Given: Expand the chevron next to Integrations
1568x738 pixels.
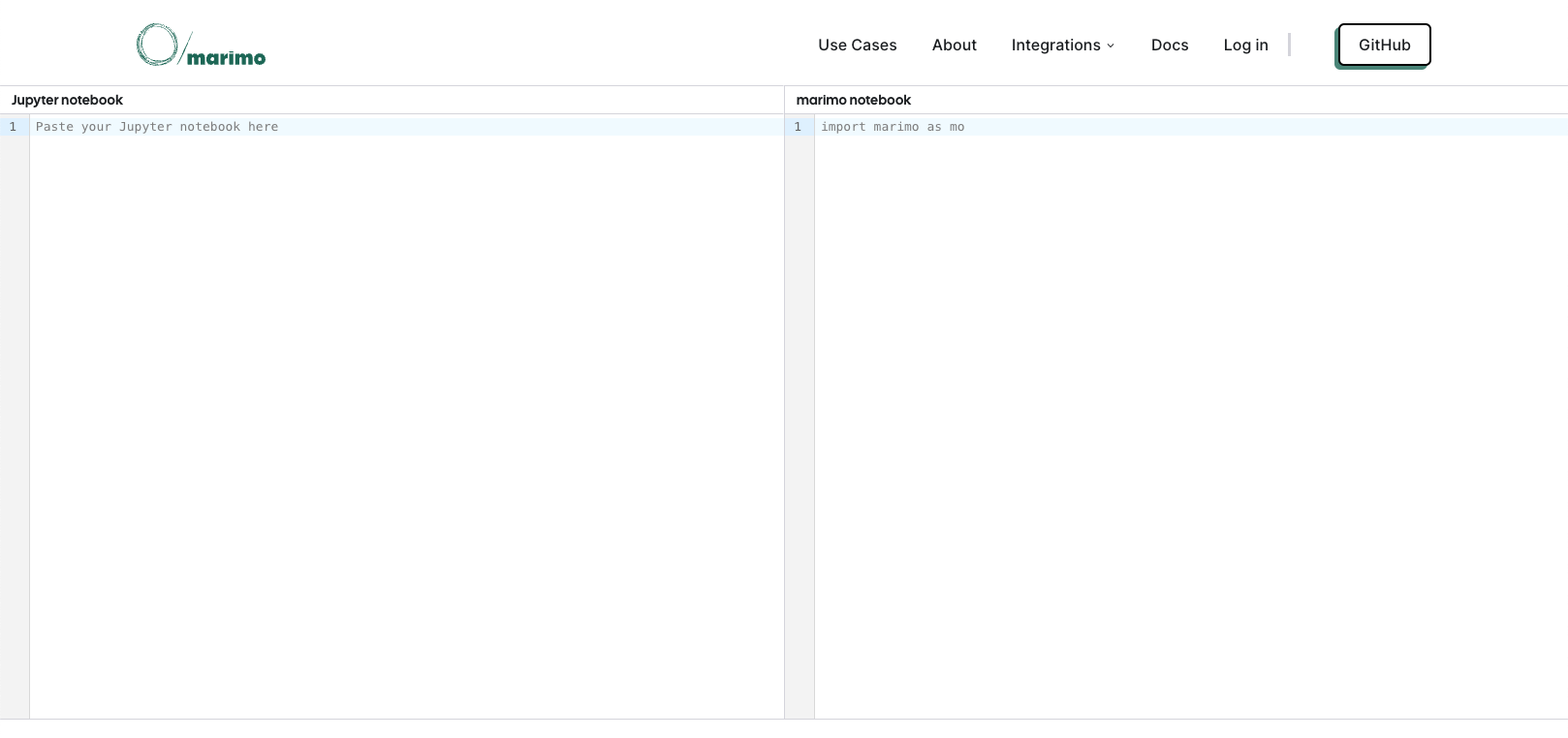Looking at the screenshot, I should pos(1111,46).
